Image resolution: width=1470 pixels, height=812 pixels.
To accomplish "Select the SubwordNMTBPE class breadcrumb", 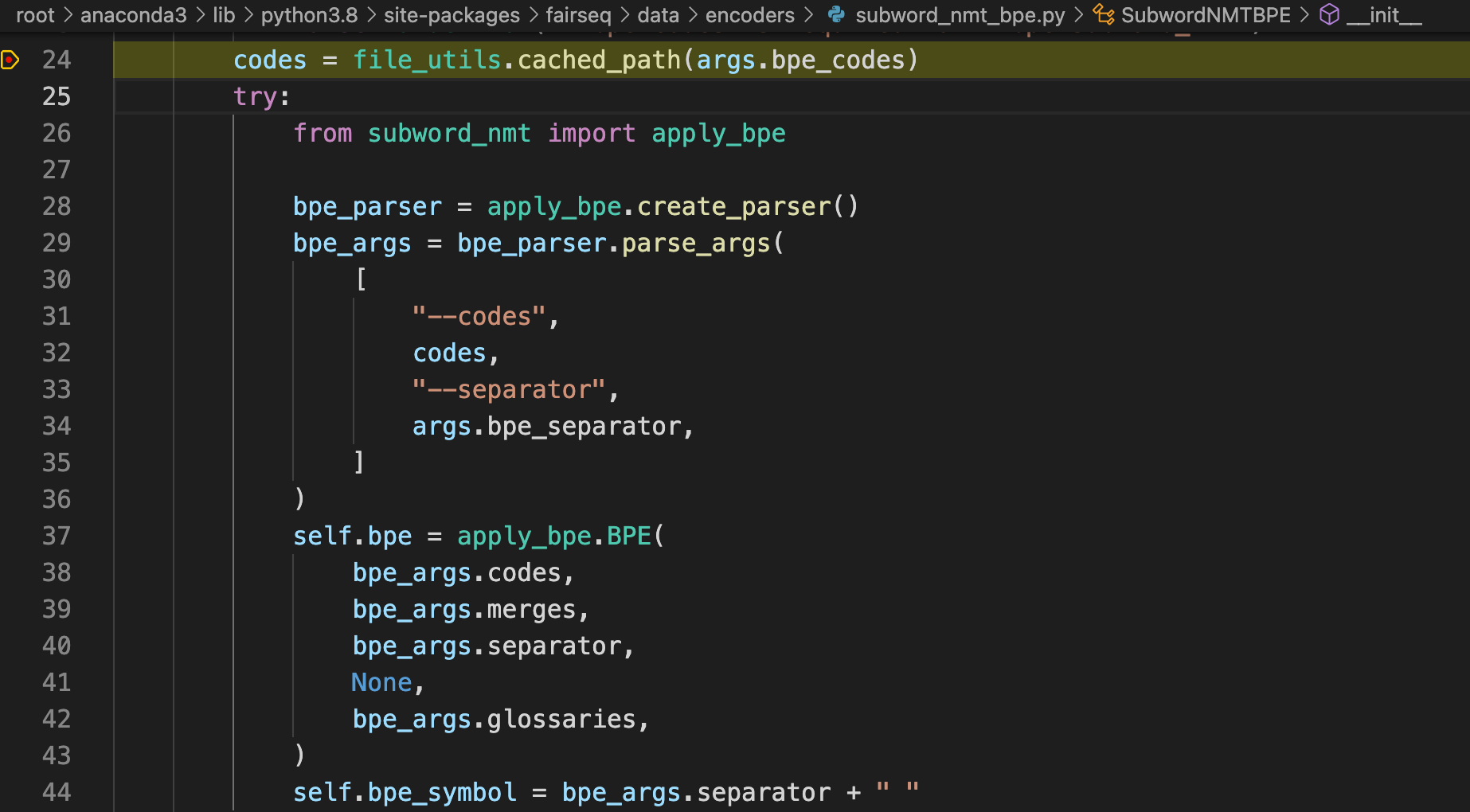I will click(1206, 14).
